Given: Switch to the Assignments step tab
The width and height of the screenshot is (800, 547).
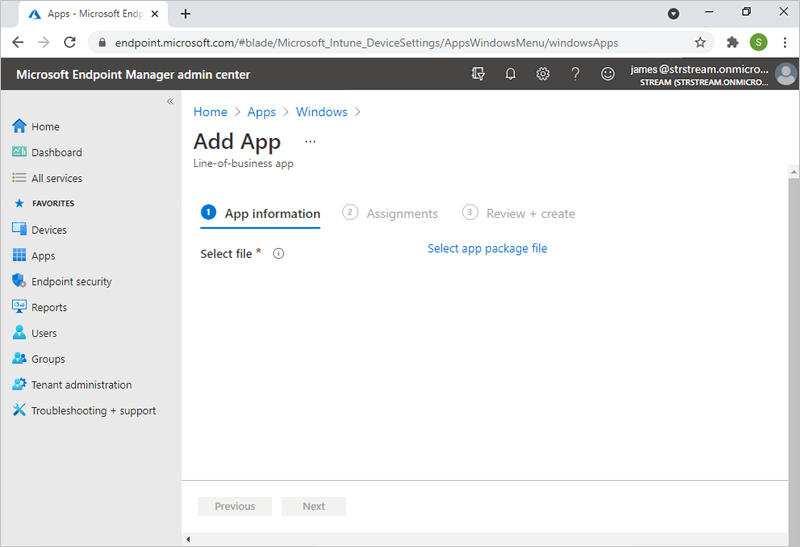Looking at the screenshot, I should point(401,213).
